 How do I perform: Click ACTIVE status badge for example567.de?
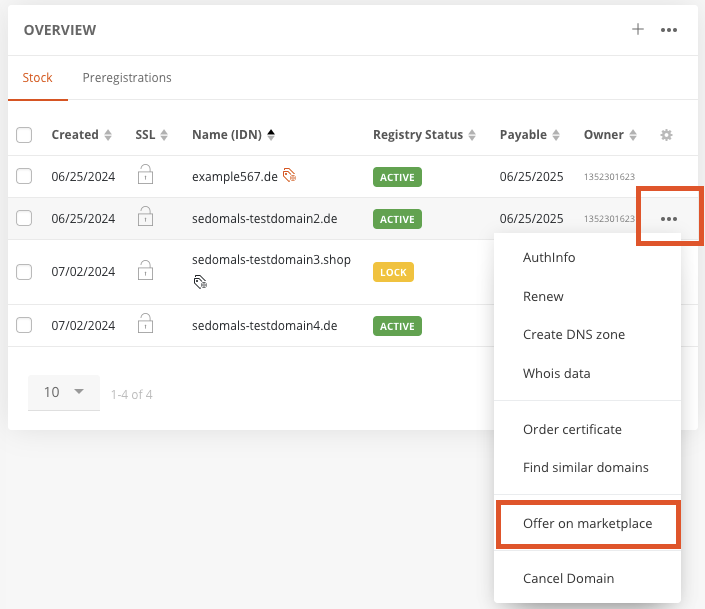397,177
